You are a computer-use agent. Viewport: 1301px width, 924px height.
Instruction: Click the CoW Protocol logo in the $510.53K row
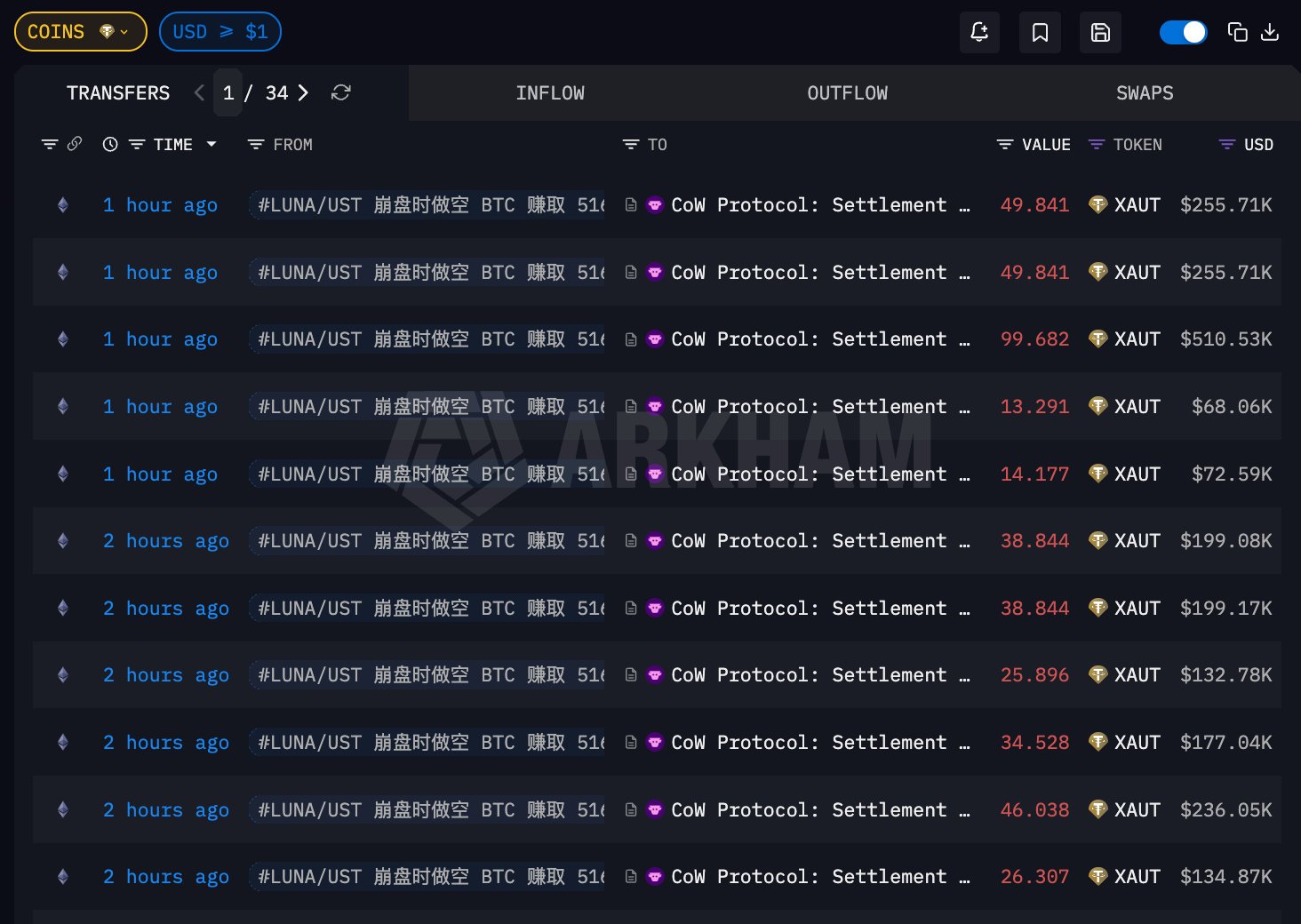pyautogui.click(x=655, y=339)
